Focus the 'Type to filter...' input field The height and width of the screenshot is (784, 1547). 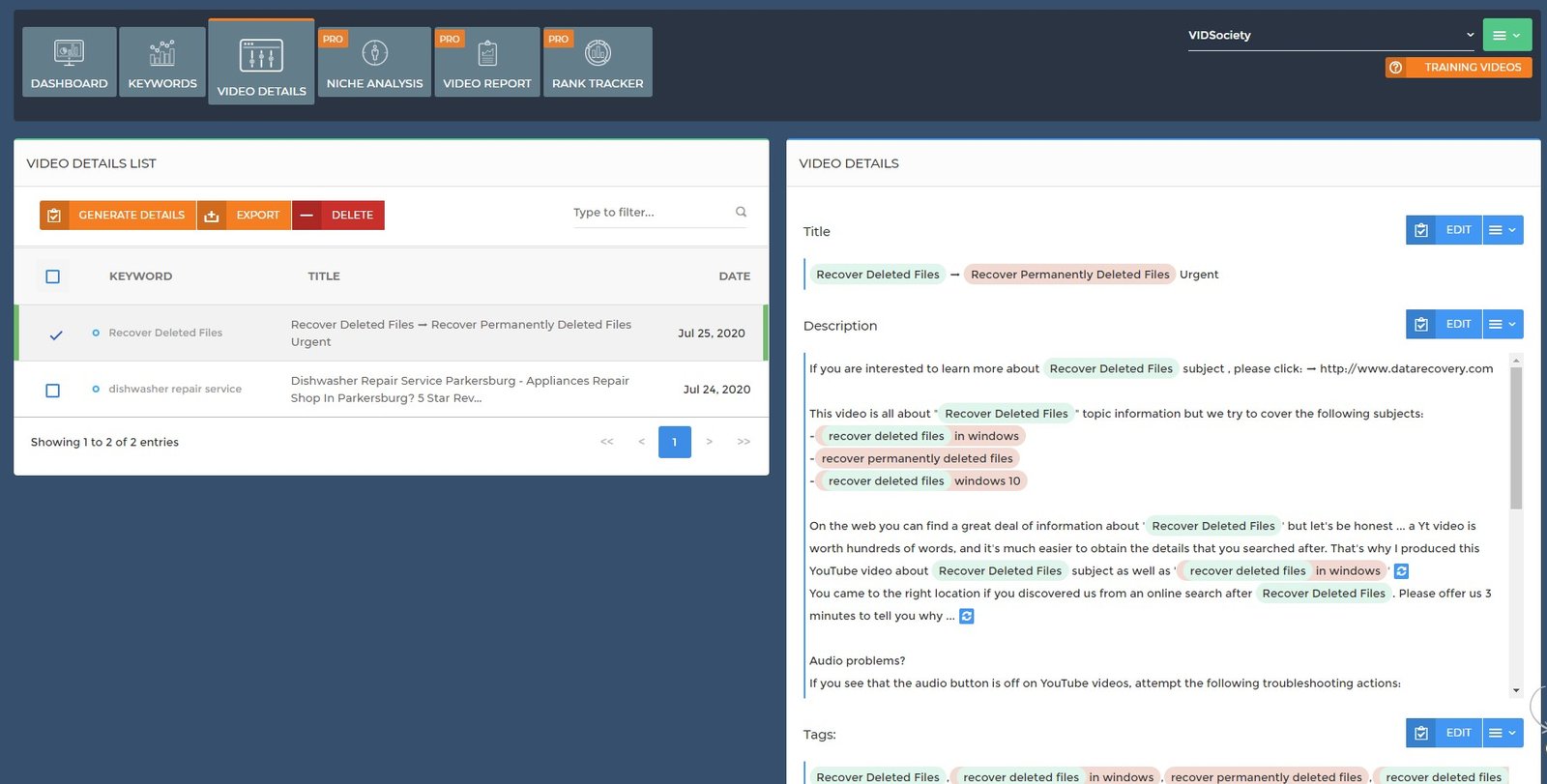(648, 213)
